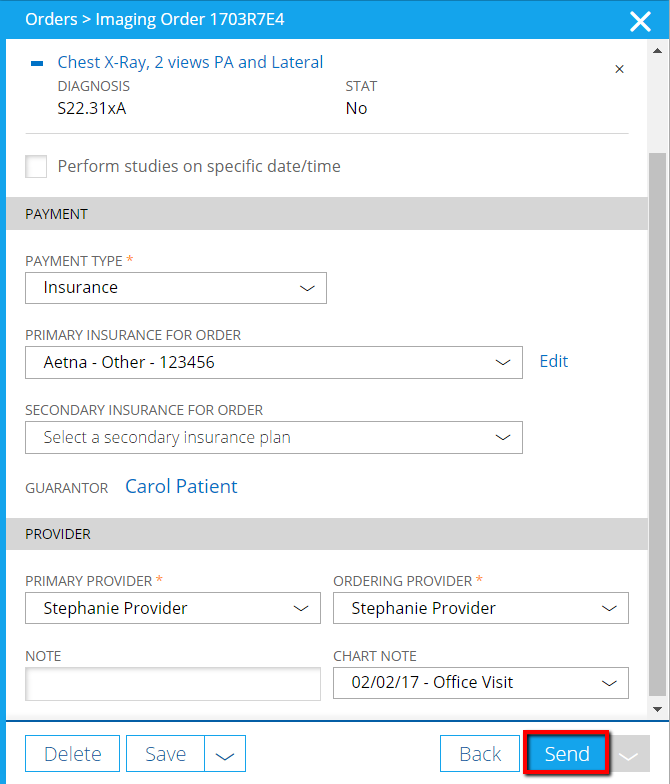This screenshot has height=784, width=670.
Task: Remove the Chest X-Ray study
Action: [x=619, y=69]
